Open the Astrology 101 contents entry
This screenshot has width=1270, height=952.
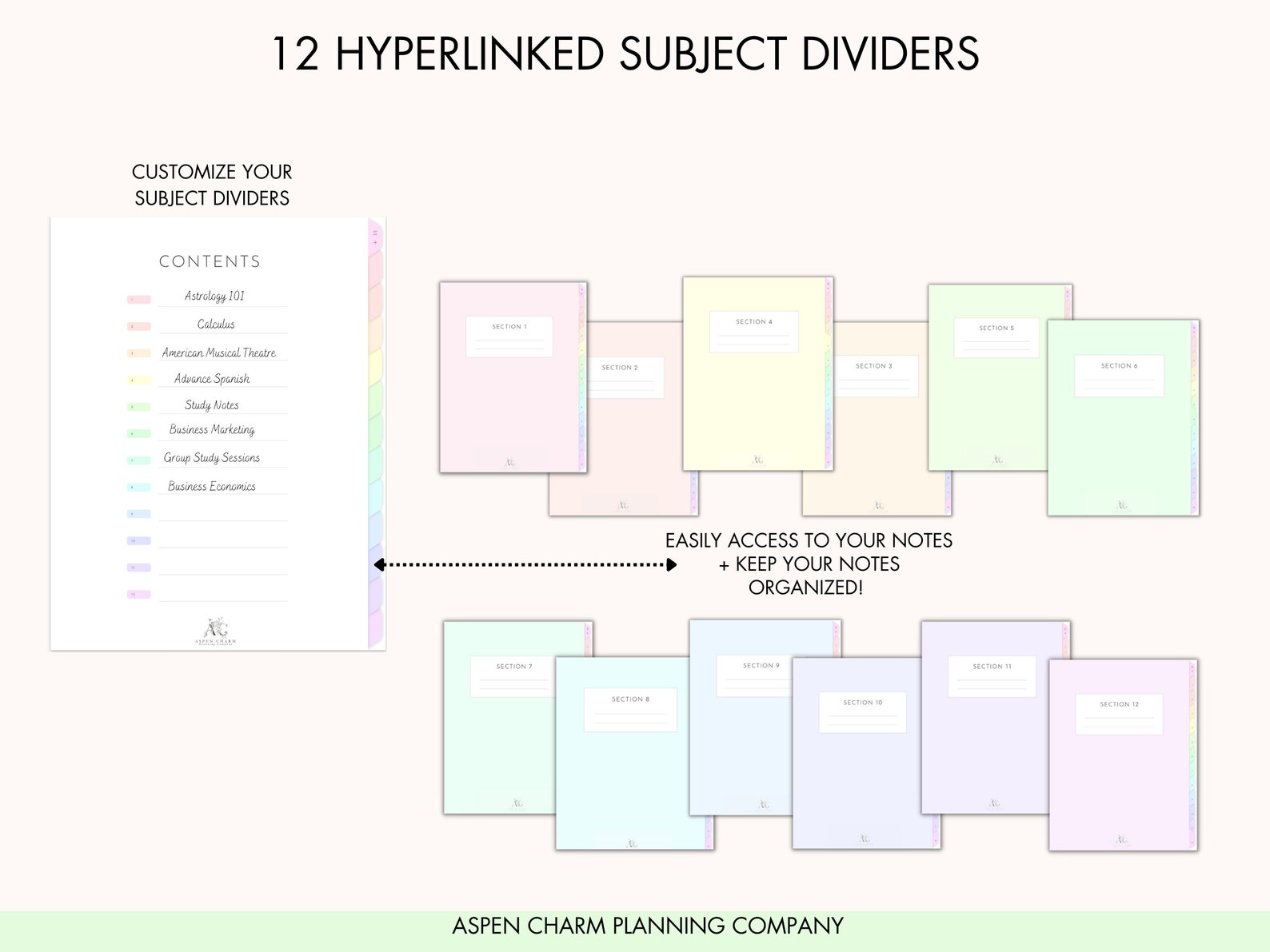pyautogui.click(x=215, y=296)
